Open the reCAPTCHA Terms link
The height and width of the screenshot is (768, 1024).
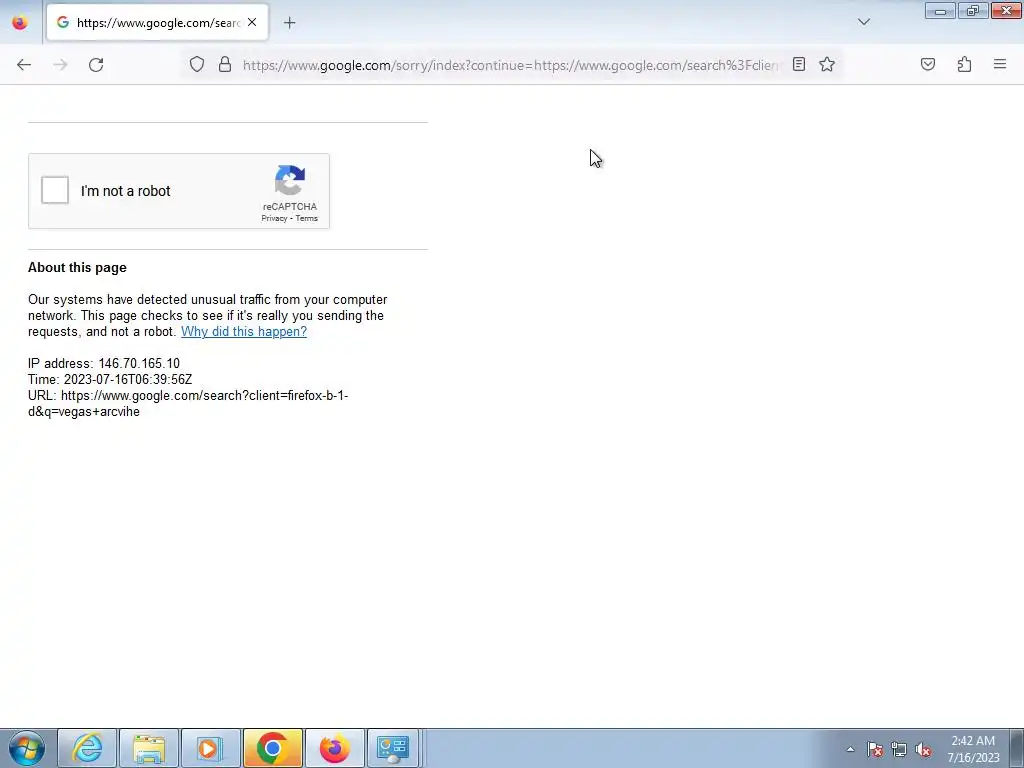point(306,218)
